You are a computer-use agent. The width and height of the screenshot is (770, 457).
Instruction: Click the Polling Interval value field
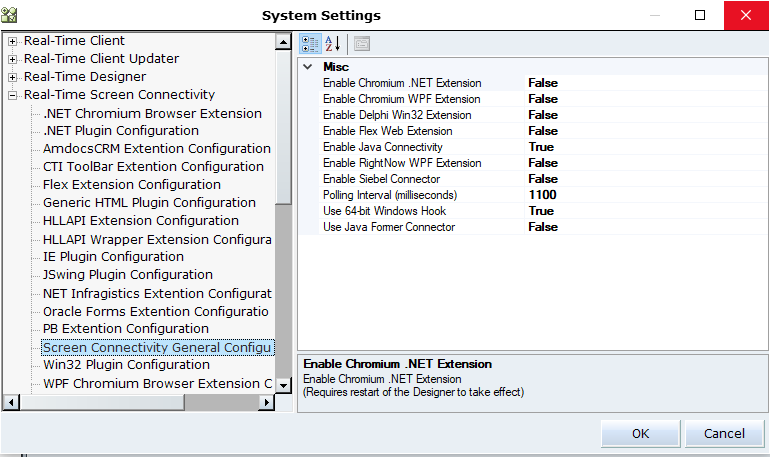543,195
